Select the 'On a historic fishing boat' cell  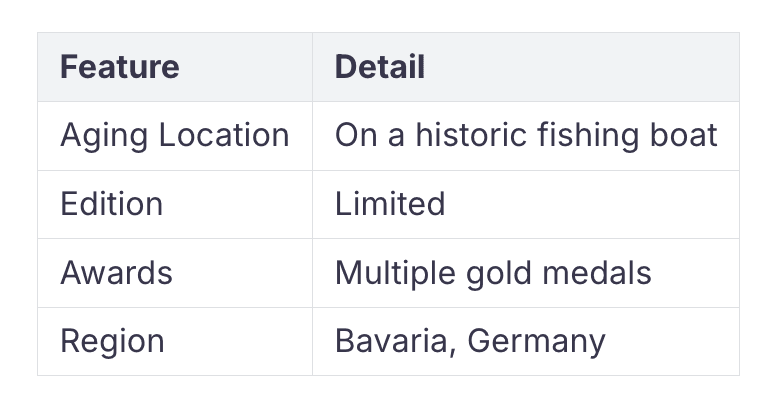(526, 136)
